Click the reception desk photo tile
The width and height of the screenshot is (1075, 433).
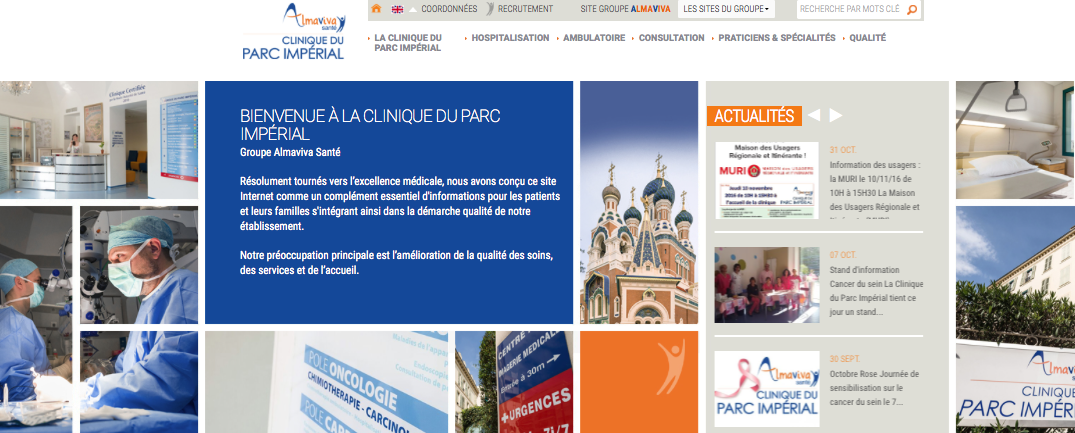[99, 140]
